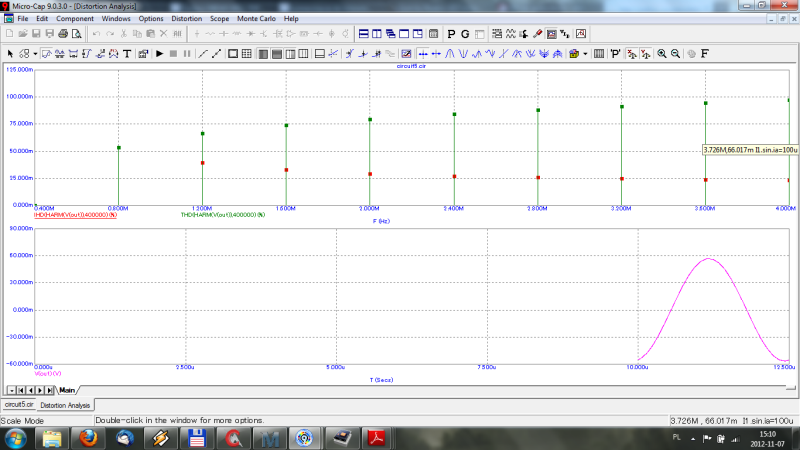Click the quoted 'P' toolbar icon
This screenshot has width=800, height=450.
tap(616, 54)
